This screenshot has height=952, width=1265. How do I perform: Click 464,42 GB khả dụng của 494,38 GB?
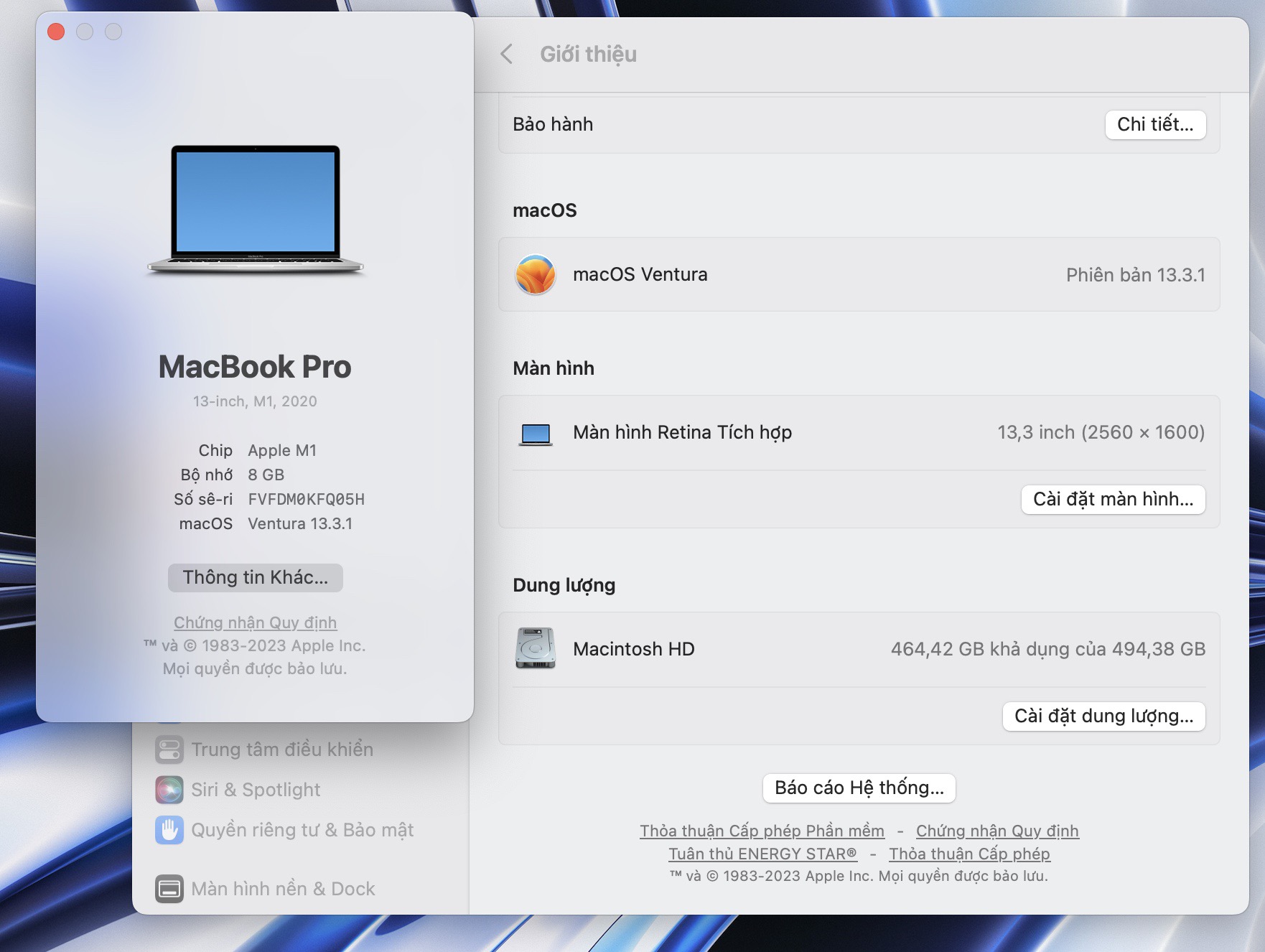point(1048,649)
